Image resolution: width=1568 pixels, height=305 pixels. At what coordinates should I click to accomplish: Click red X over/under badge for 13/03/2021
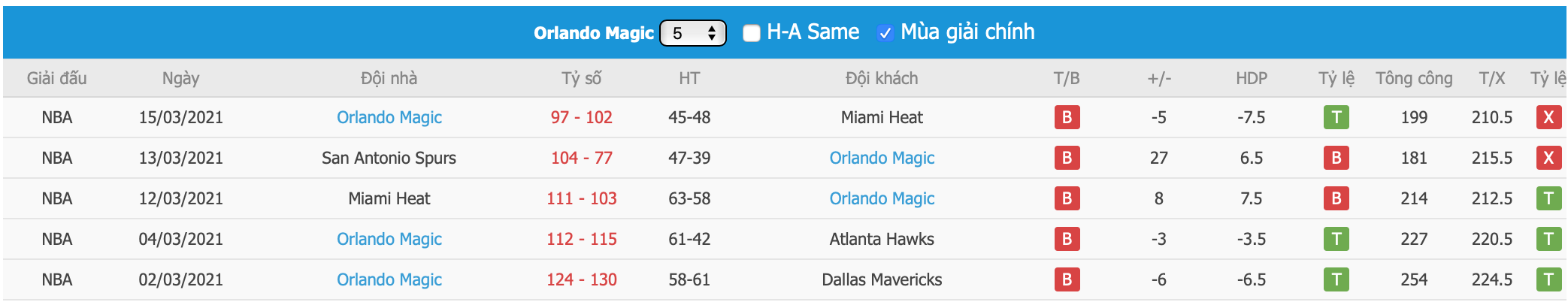point(1548,158)
